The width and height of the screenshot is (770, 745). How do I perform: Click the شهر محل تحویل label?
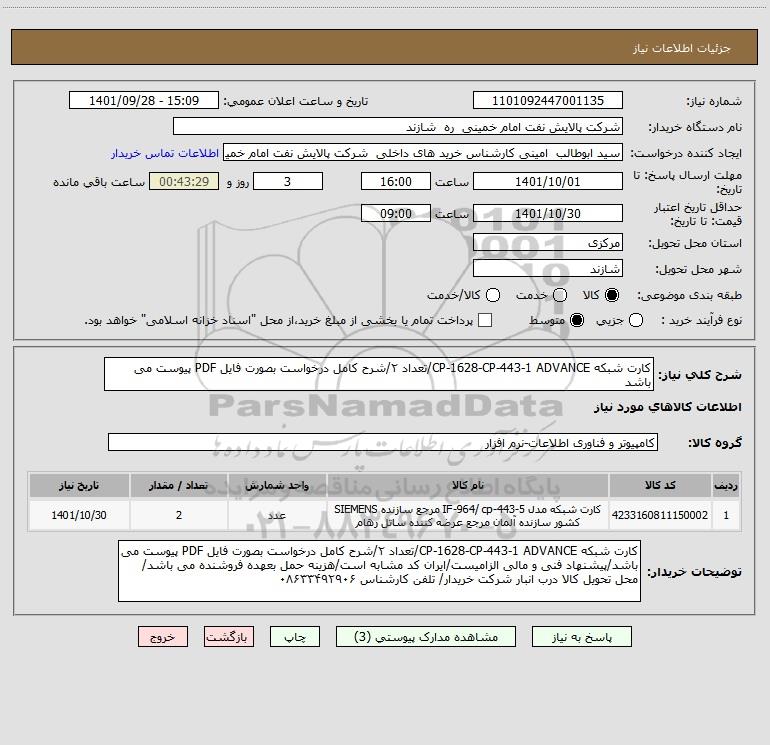pos(699,269)
